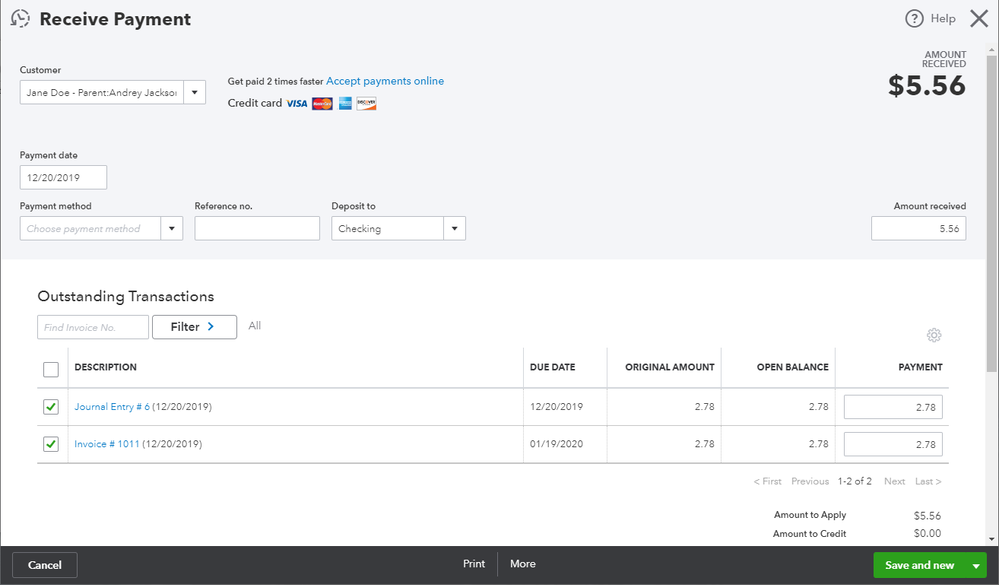The image size is (999, 585).
Task: Go to Previous transactions page
Action: tap(810, 481)
